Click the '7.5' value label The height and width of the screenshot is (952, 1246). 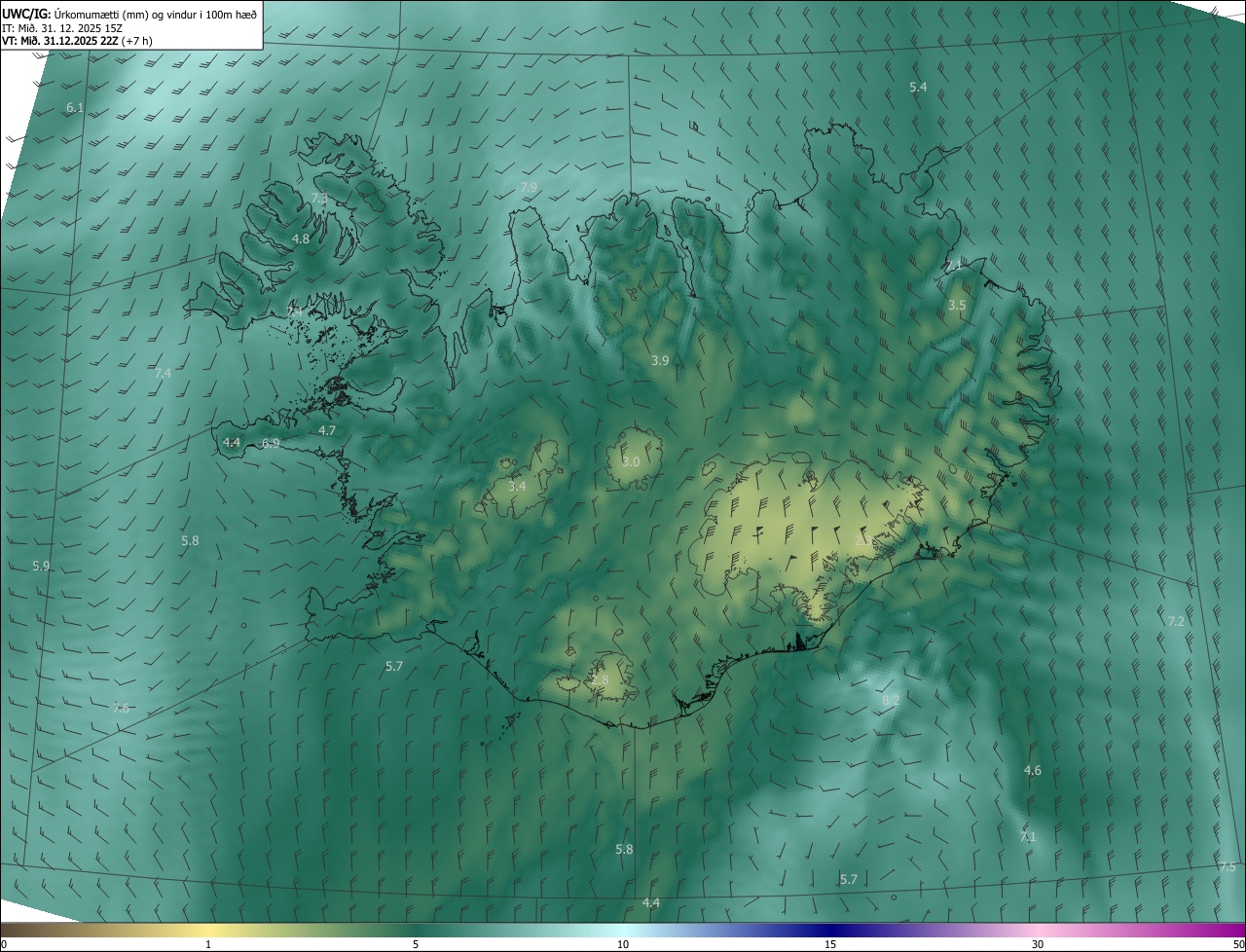click(x=1228, y=867)
